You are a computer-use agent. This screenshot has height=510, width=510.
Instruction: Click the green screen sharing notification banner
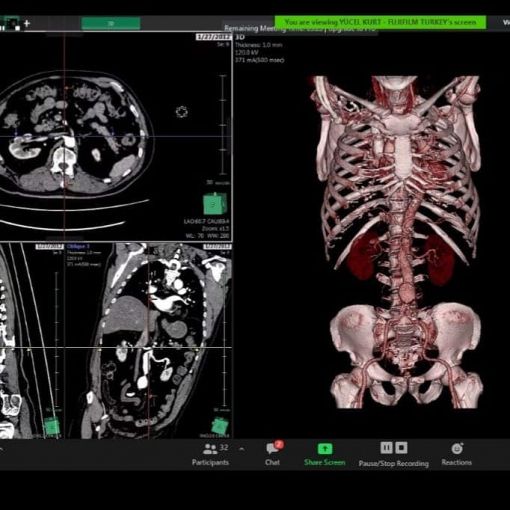point(380,22)
